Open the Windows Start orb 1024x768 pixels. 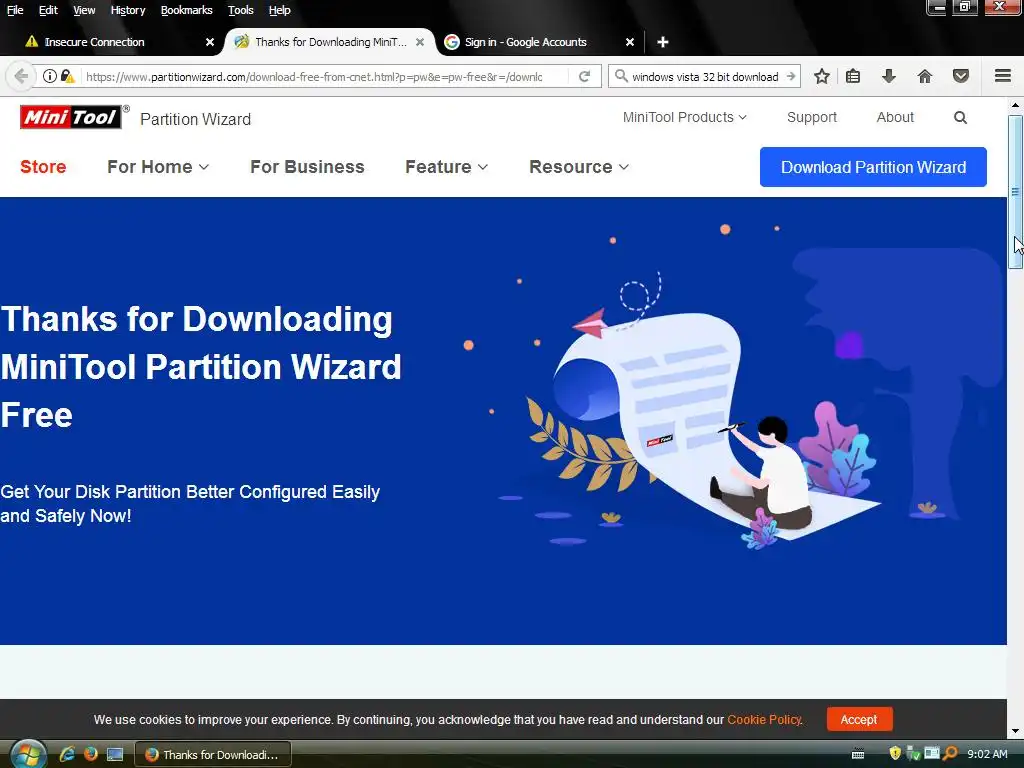(28, 754)
